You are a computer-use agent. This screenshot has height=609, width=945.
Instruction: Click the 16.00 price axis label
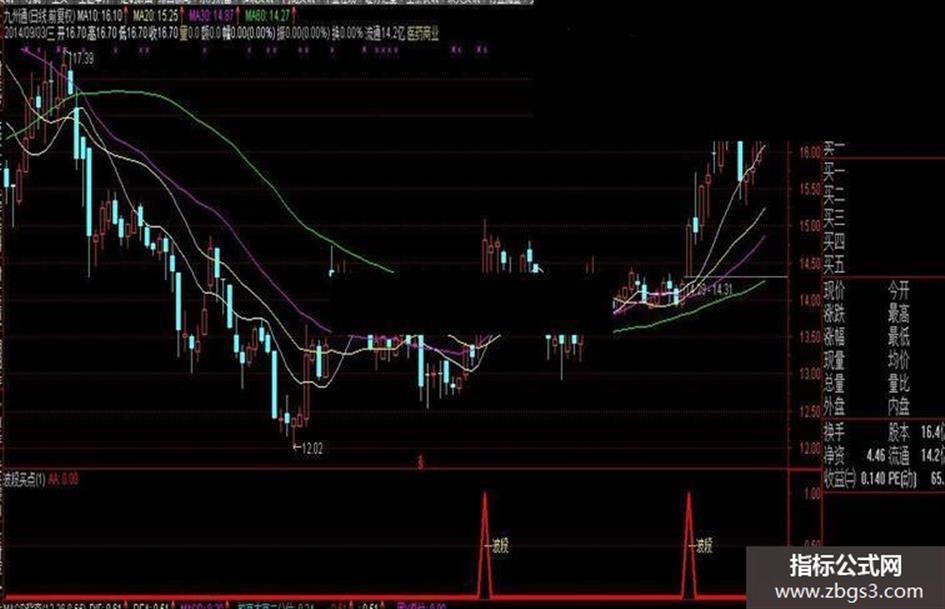[x=810, y=152]
